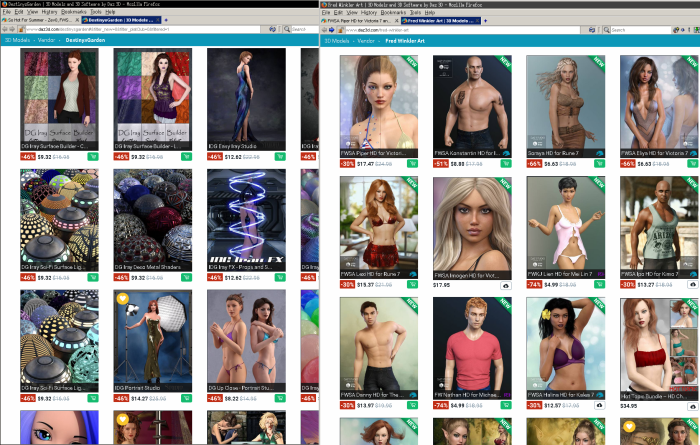
Task: Click cloud icon under FWSA Ipo HD
Action: coord(693,284)
